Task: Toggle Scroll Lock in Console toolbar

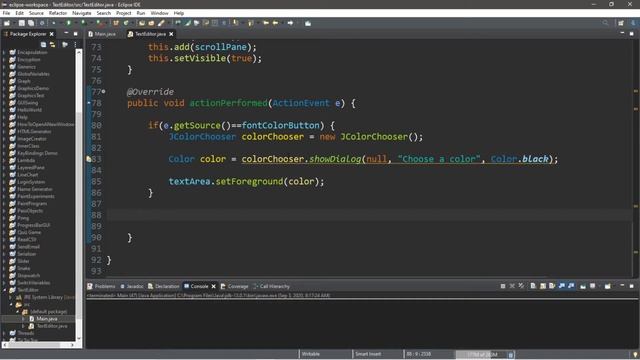Action: point(542,286)
